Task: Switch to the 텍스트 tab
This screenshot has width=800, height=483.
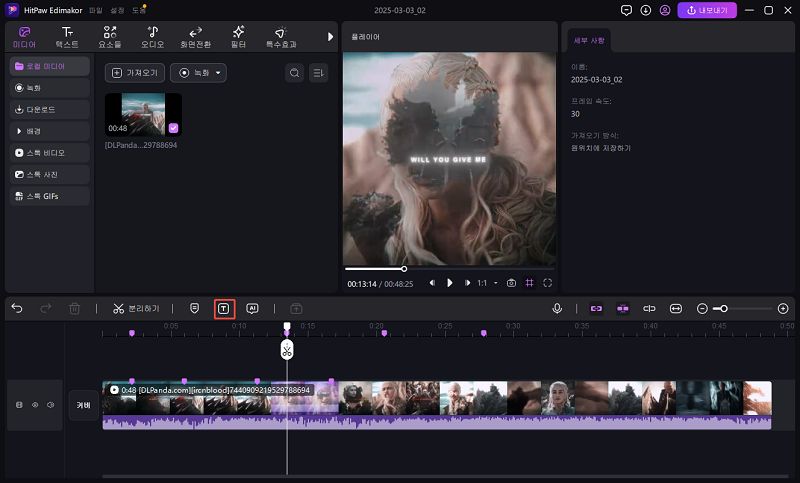Action: click(x=67, y=38)
